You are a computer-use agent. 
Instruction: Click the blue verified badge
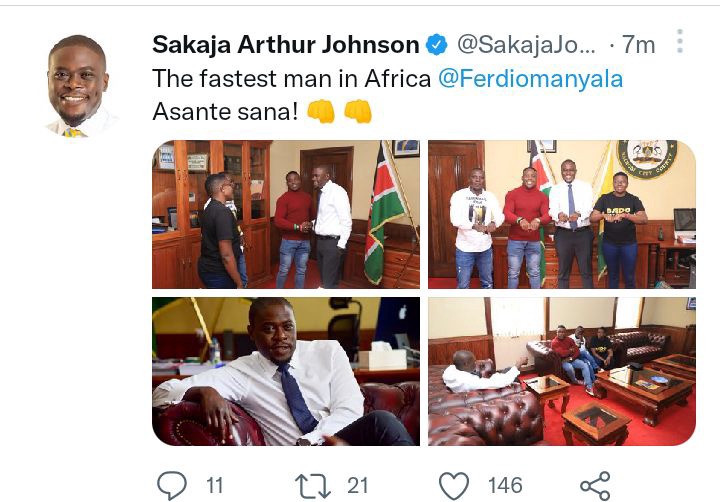(437, 45)
